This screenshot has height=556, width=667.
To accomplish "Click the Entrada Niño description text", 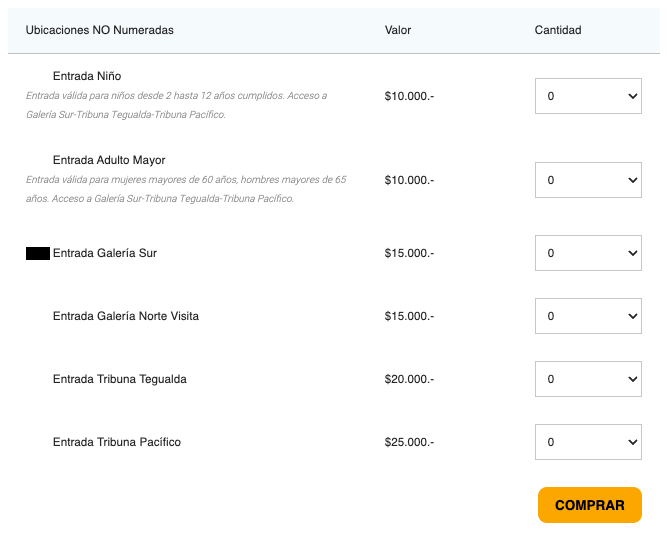I will click(x=176, y=105).
